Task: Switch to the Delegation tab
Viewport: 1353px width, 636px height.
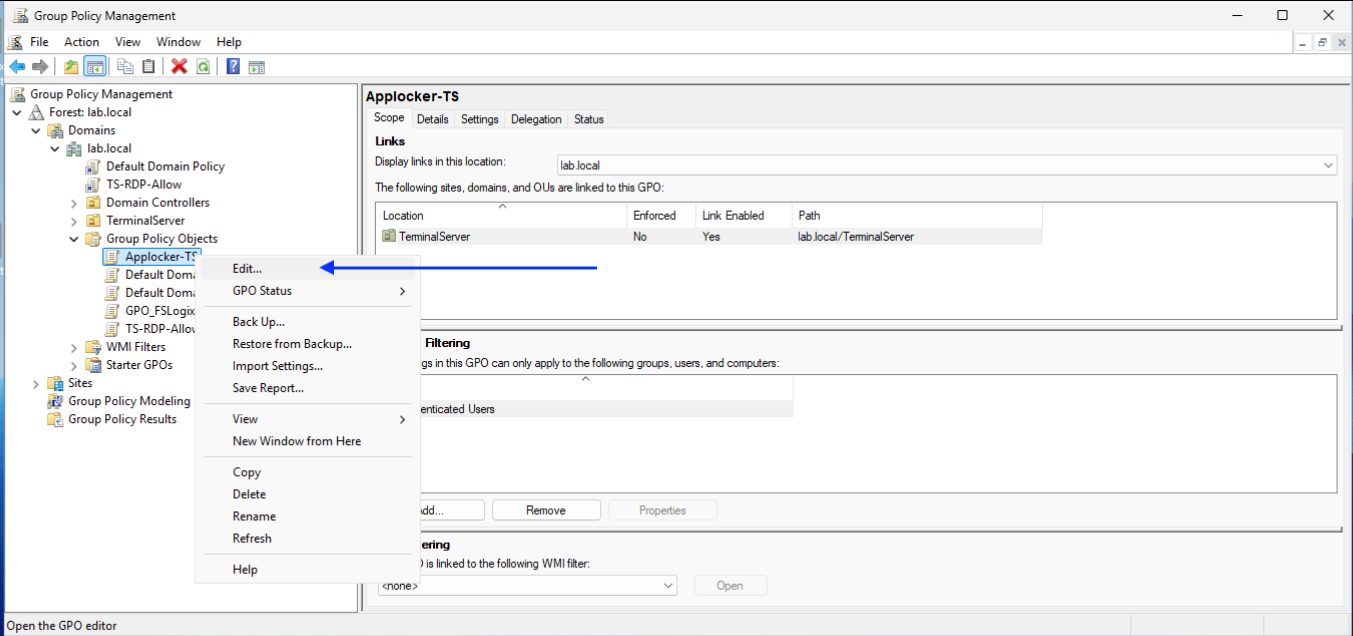Action: [536, 119]
